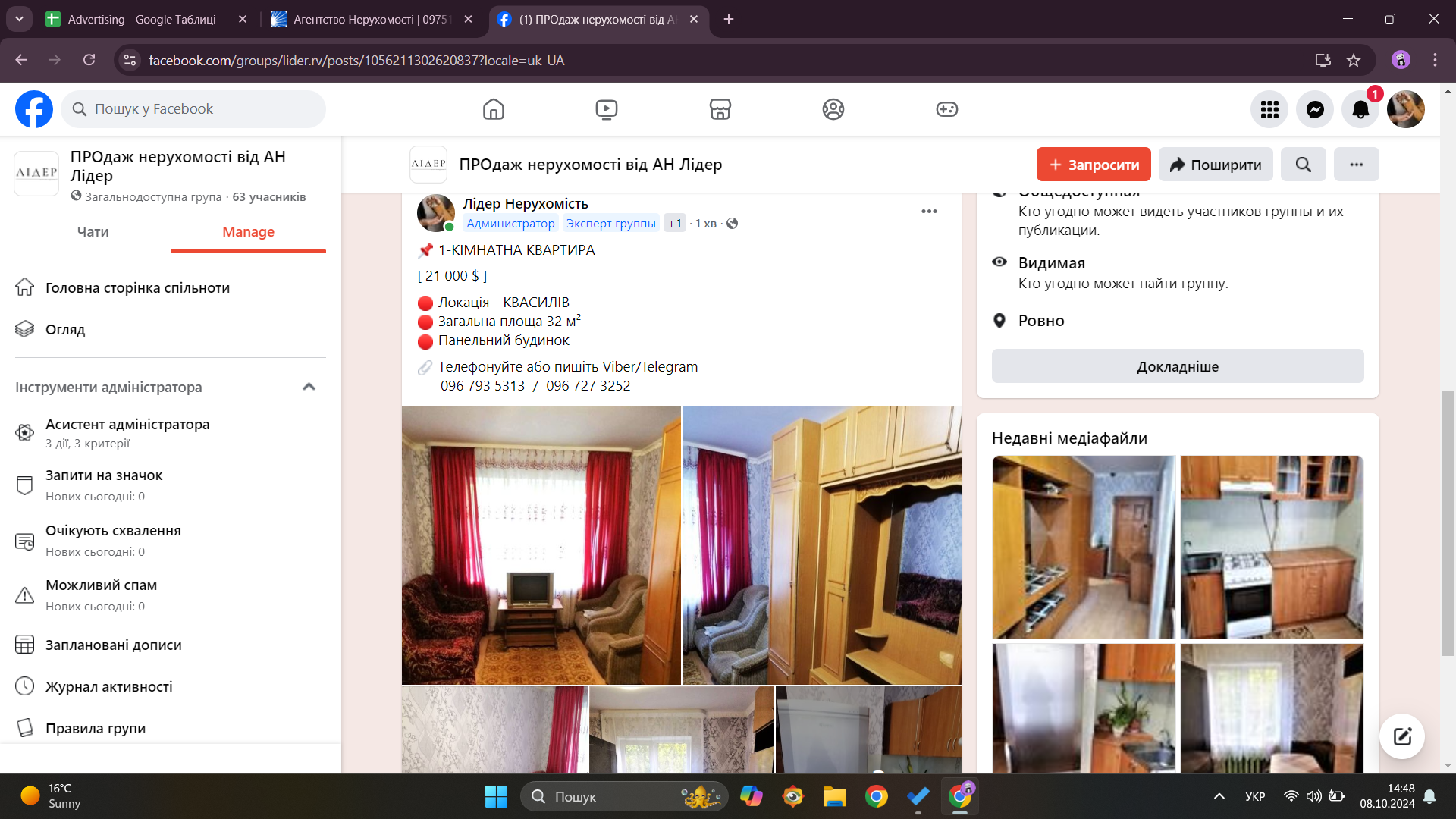Screen dimensions: 1456x819
Task: Open Заплановані дописи in sidebar
Action: (114, 645)
